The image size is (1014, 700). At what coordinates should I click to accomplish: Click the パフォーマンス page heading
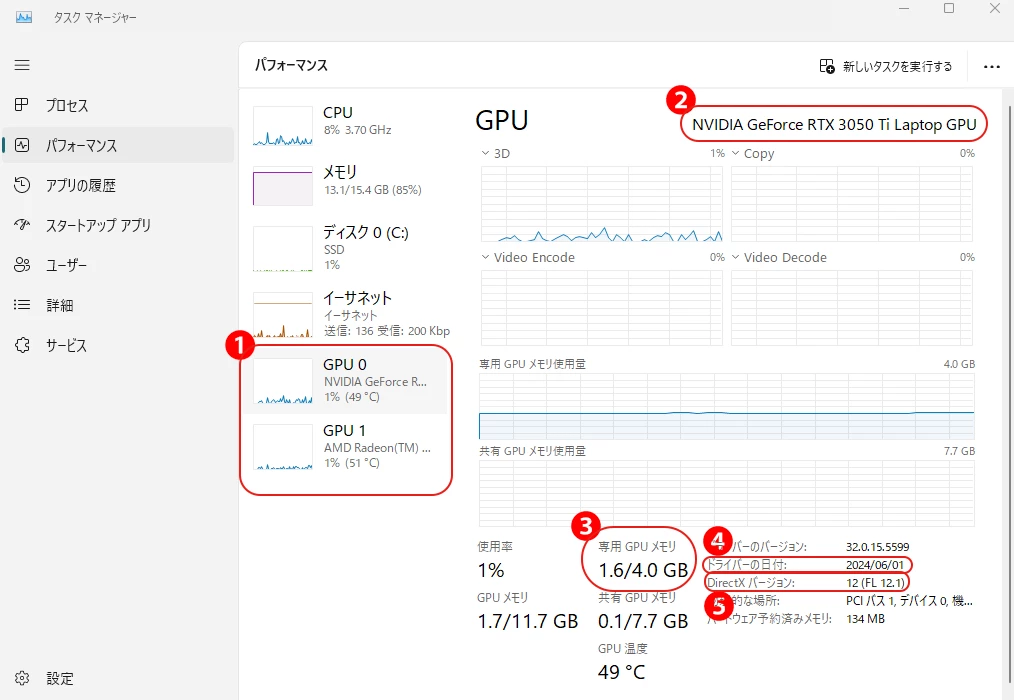coord(291,65)
